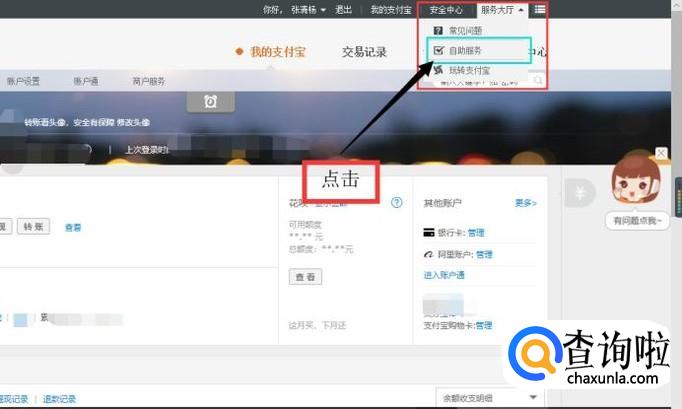Click the Ali account icon beside 阿里账户
This screenshot has width=682, height=409.
[x=428, y=254]
